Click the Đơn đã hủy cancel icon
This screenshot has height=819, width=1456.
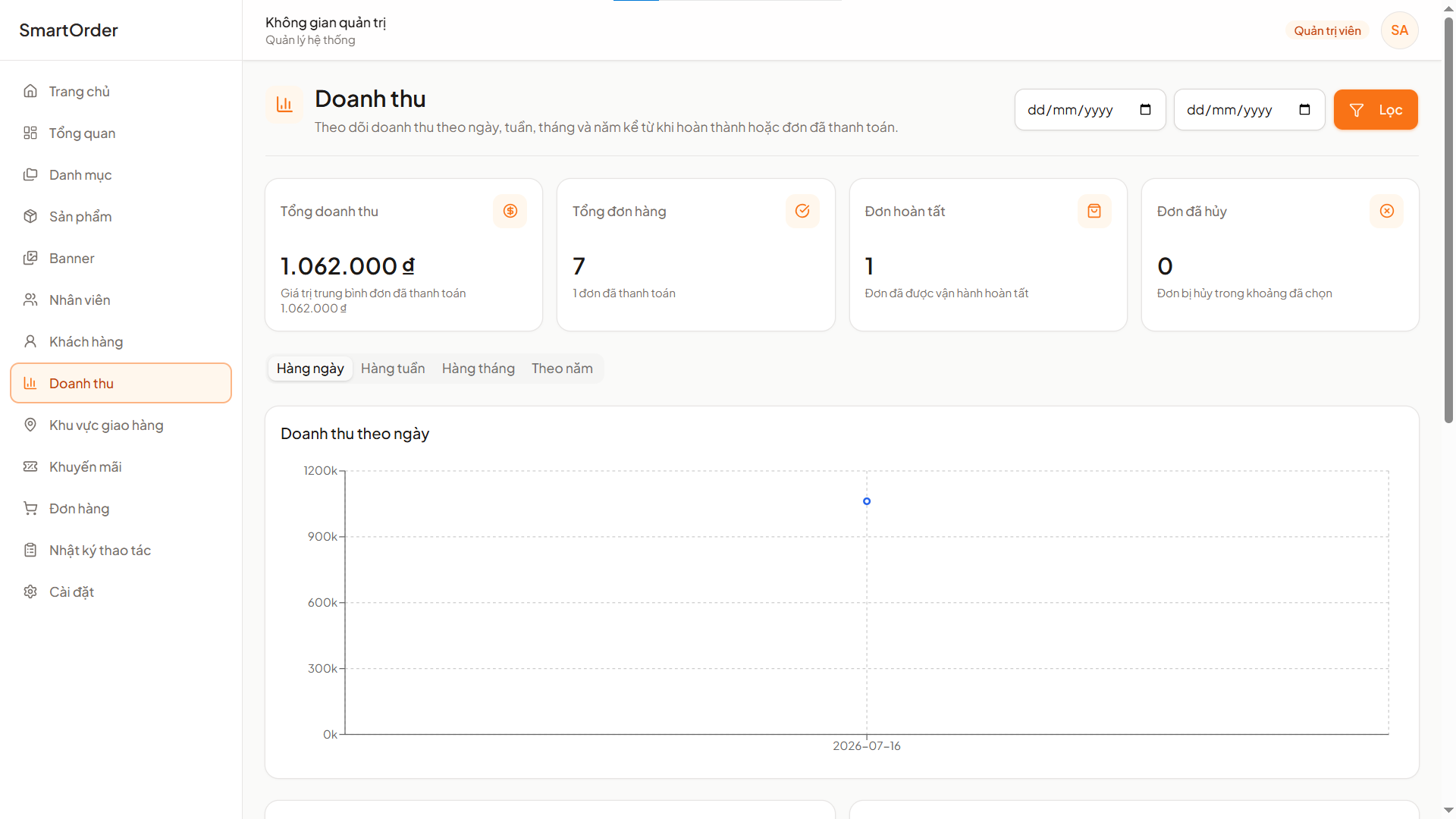click(x=1387, y=211)
